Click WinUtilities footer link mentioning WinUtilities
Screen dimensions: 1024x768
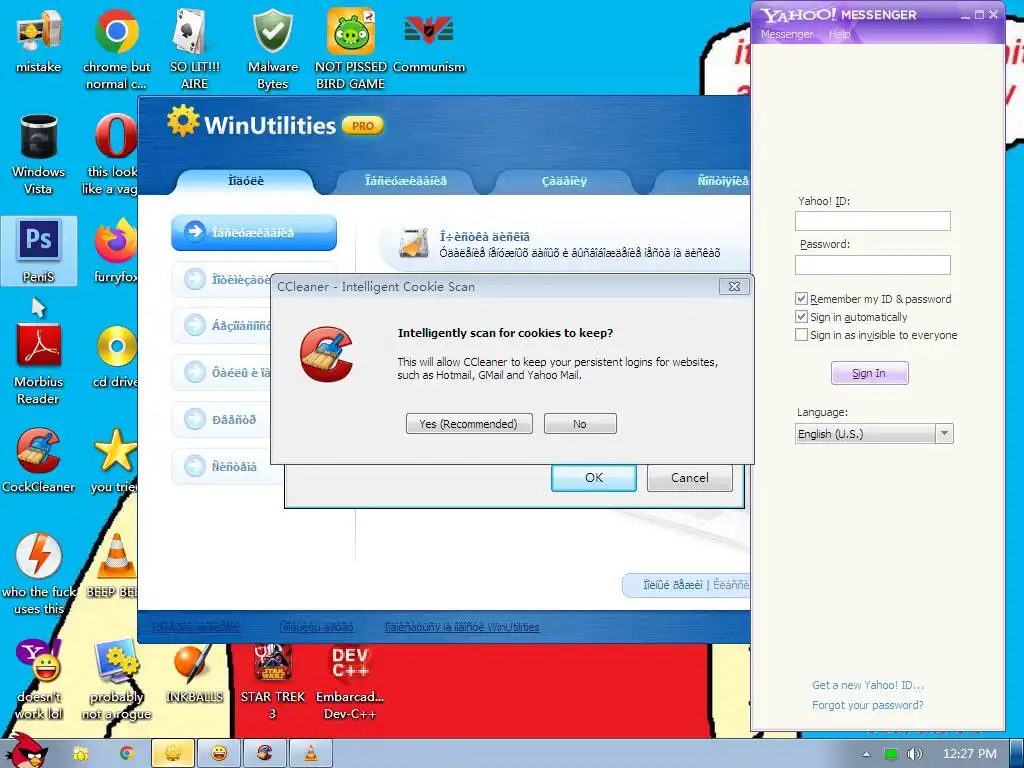[462, 627]
